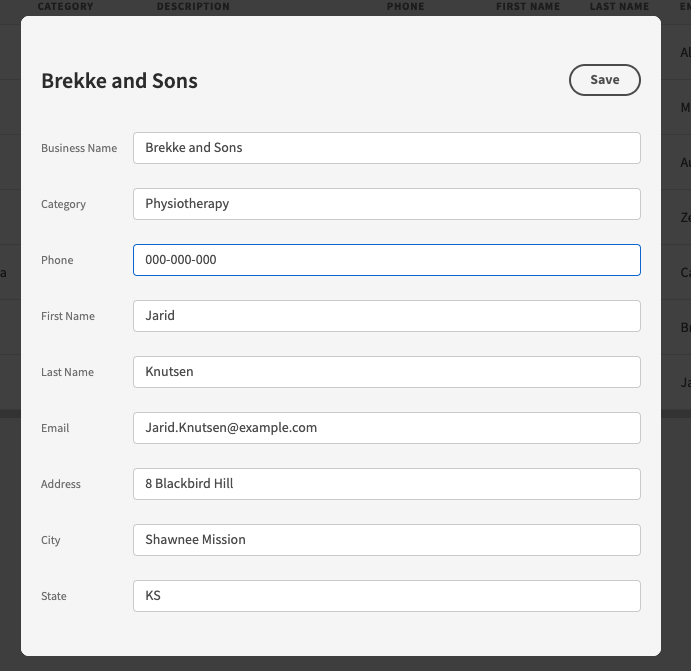Click the Address label

pyautogui.click(x=61, y=484)
